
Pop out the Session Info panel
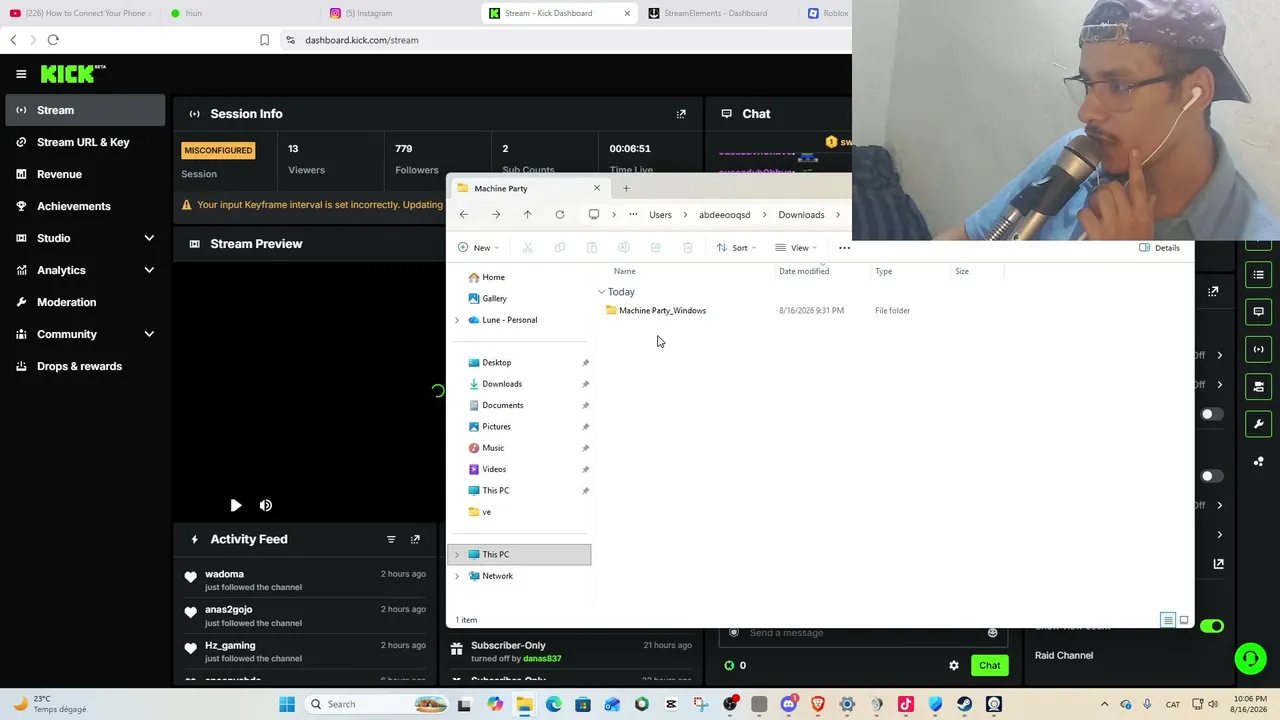[681, 114]
